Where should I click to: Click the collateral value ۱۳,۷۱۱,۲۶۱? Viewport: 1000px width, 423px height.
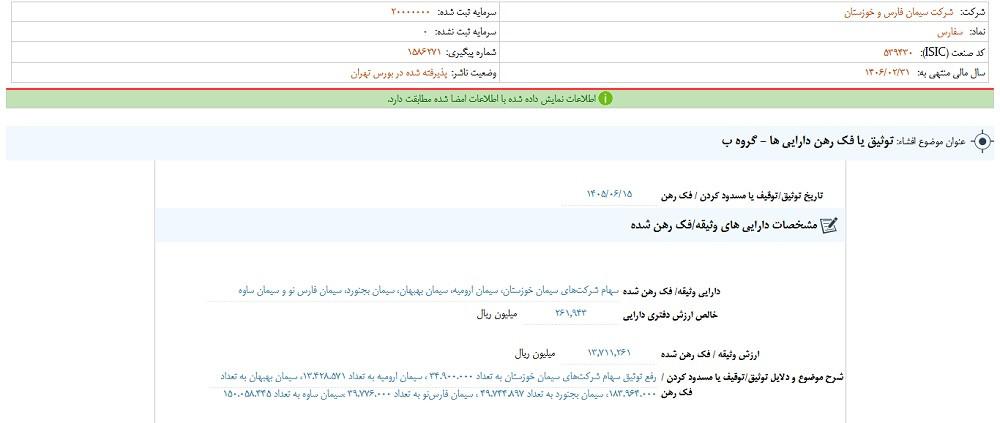point(608,353)
